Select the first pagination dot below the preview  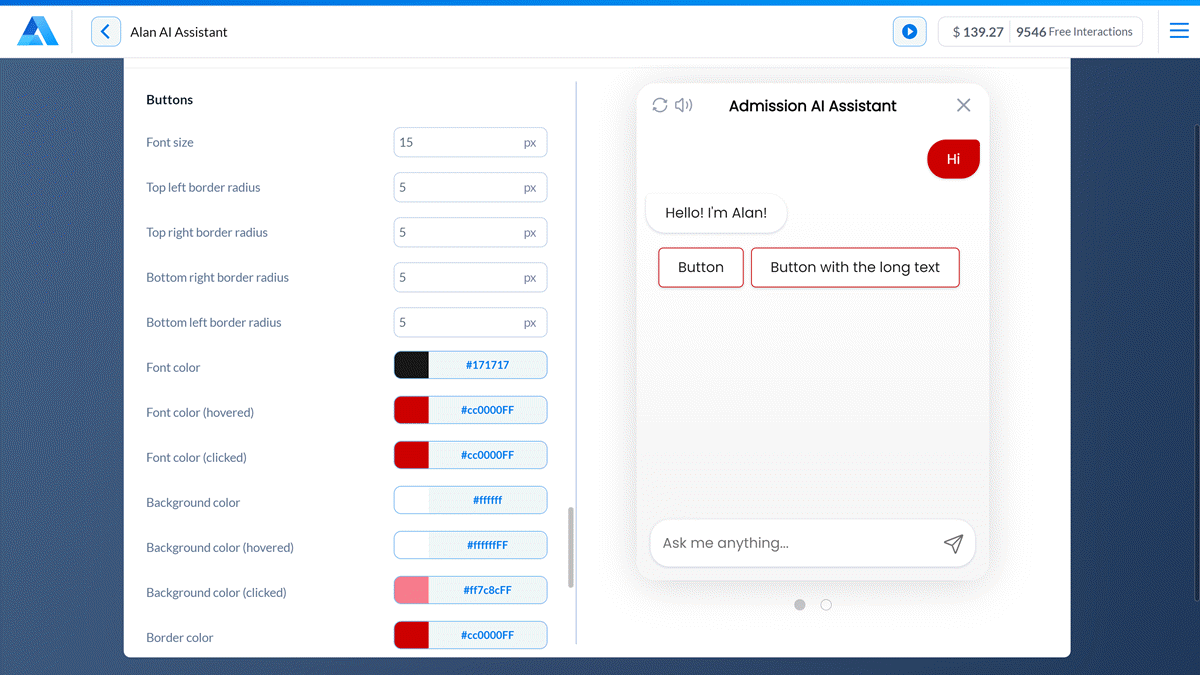pos(799,605)
